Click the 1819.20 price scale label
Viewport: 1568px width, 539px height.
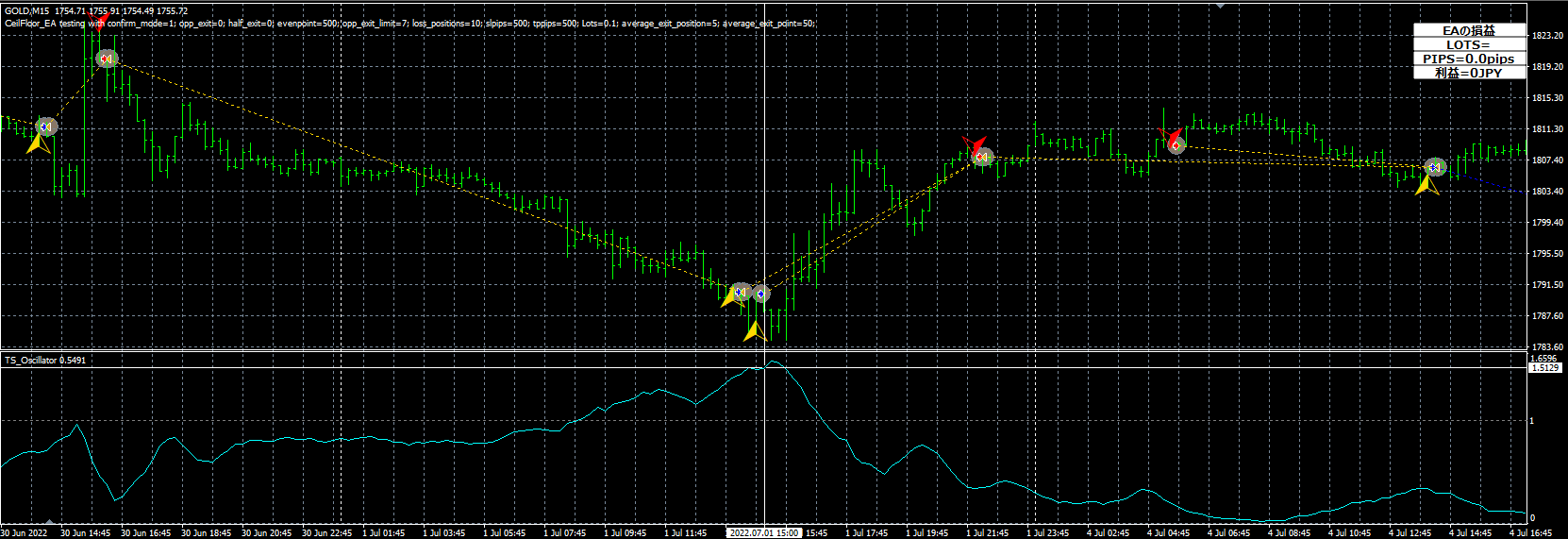click(1547, 67)
